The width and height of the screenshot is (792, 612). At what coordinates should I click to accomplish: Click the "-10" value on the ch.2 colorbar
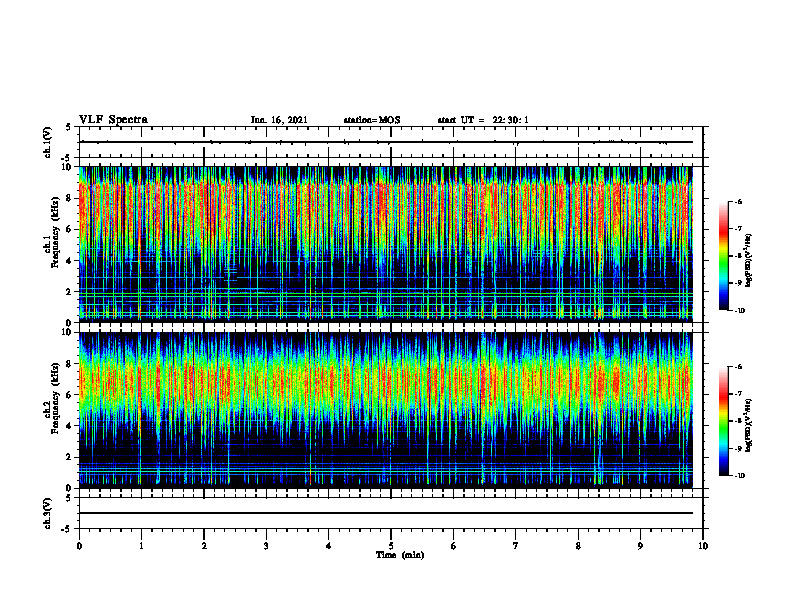(x=740, y=476)
